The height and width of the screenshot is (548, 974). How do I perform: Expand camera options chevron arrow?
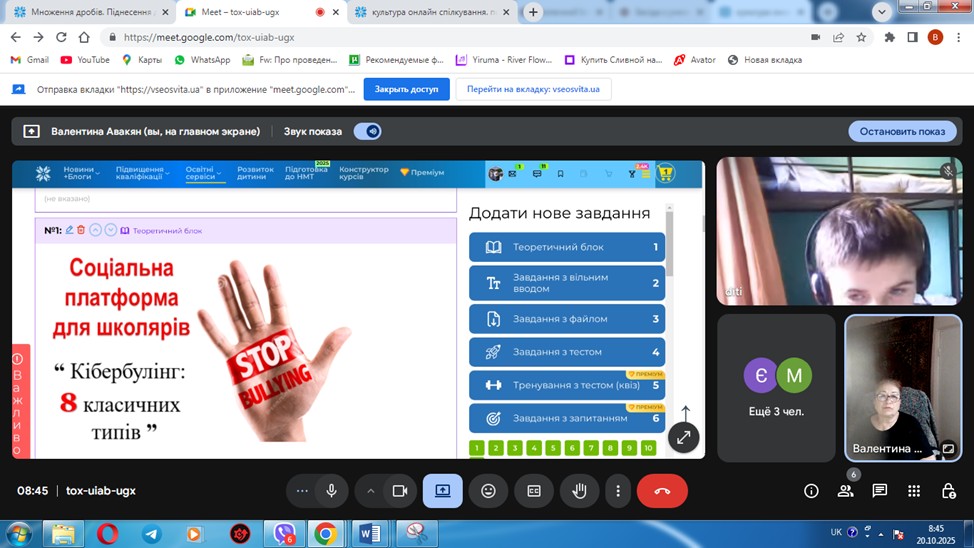(x=371, y=491)
